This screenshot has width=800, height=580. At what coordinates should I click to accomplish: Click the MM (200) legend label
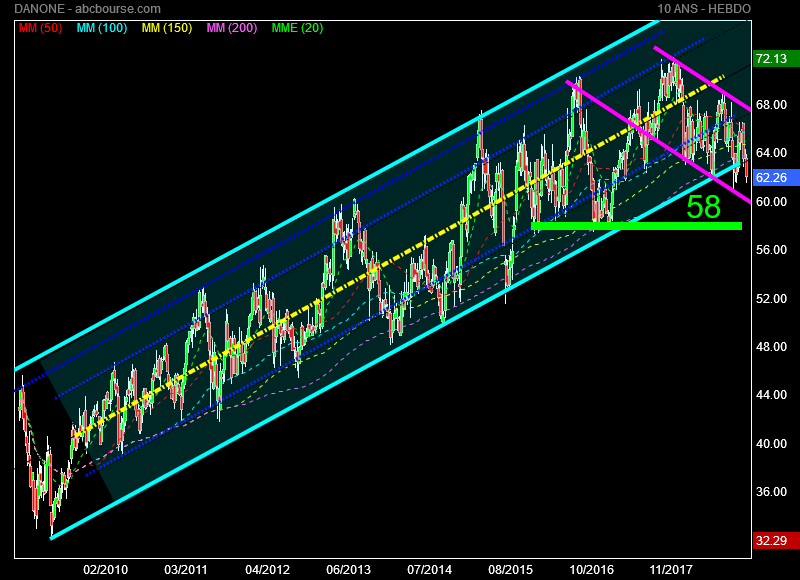click(232, 28)
